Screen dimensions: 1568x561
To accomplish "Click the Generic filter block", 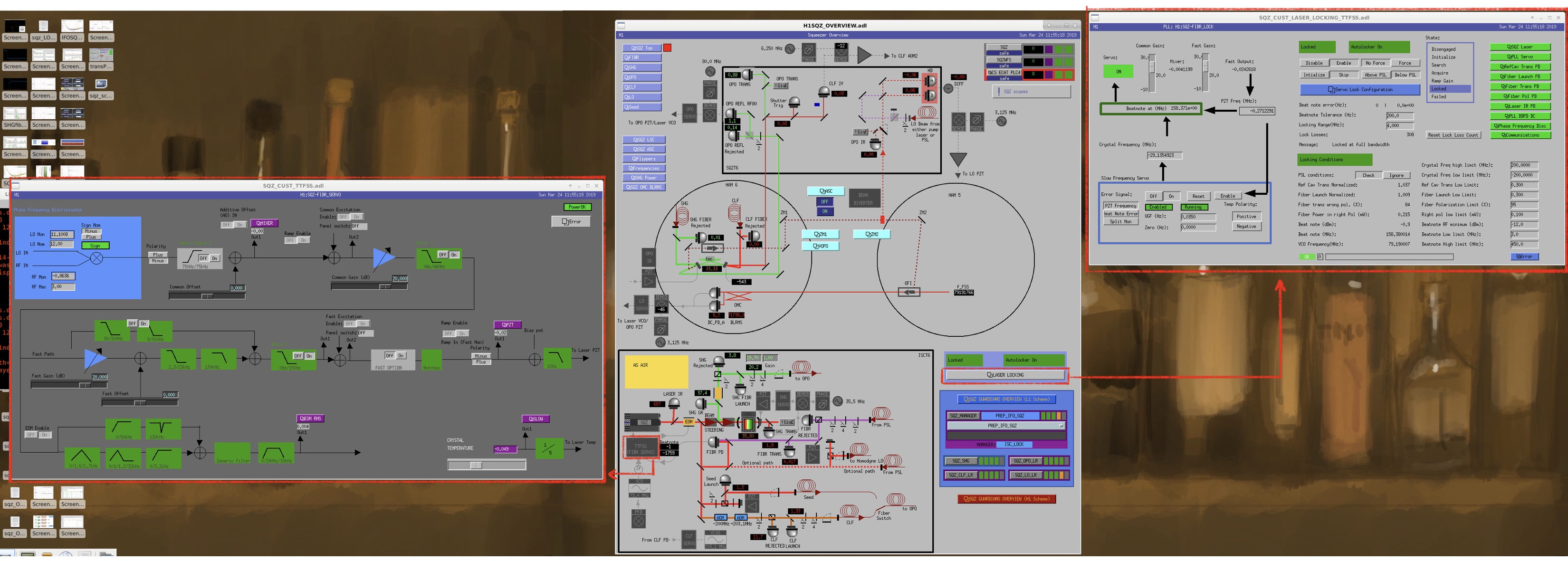I will click(232, 453).
